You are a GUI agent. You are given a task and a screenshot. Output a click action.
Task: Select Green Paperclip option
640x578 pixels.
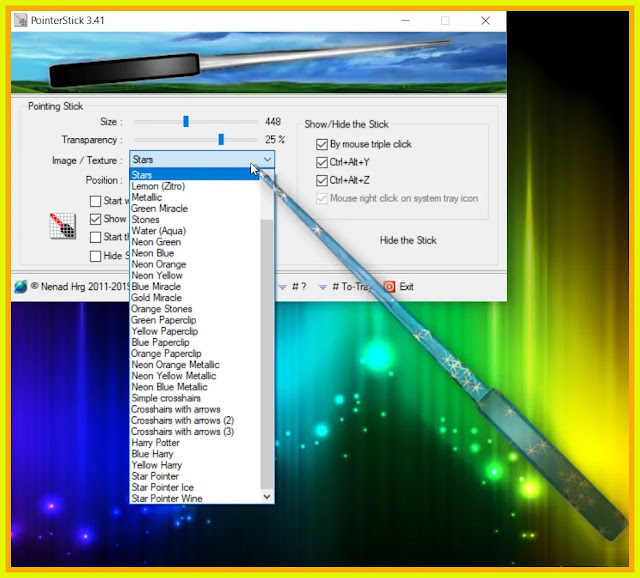pos(195,320)
